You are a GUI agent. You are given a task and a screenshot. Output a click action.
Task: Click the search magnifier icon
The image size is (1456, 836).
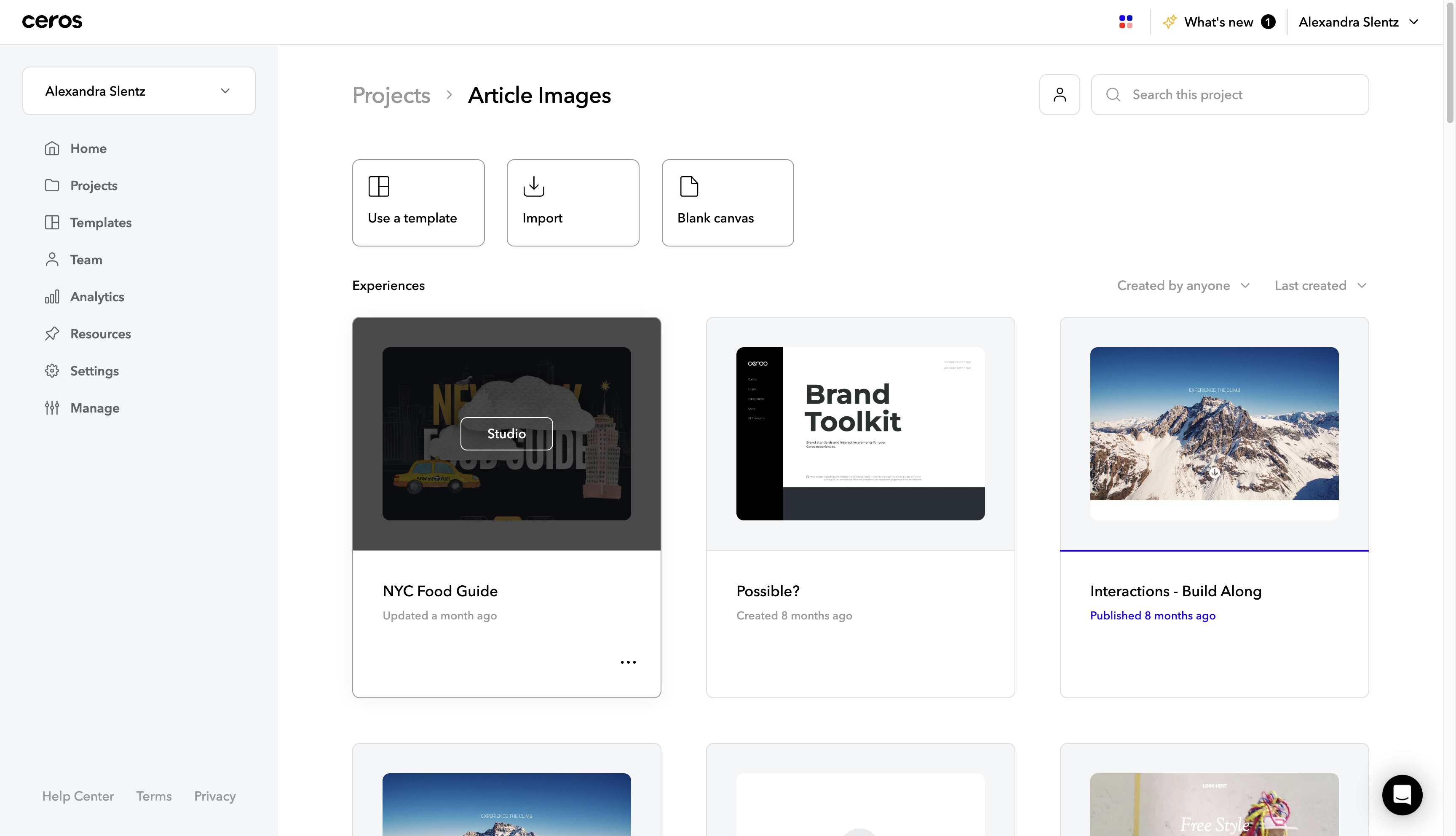click(1113, 95)
